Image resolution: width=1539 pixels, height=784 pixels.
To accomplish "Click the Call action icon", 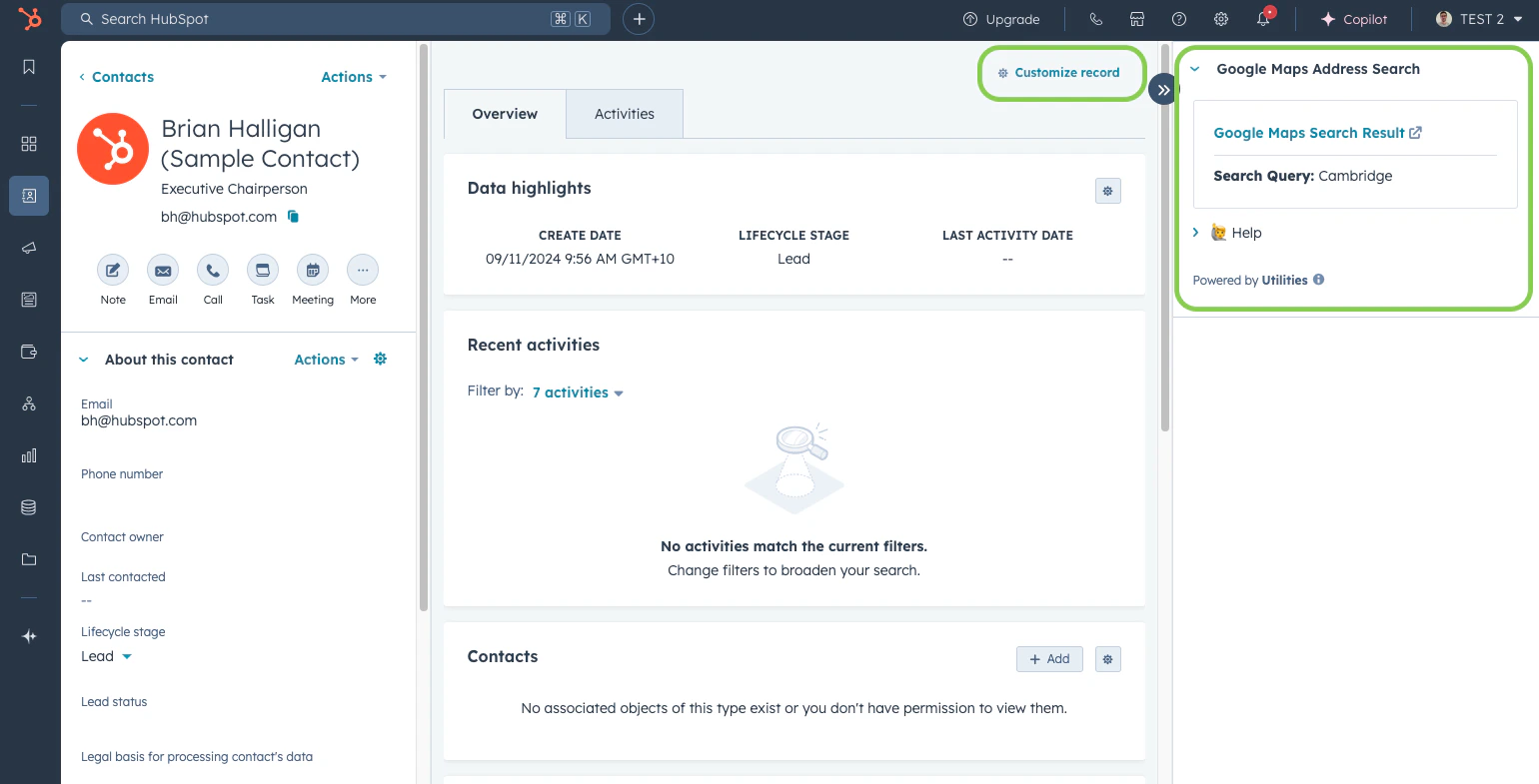I will 213,270.
